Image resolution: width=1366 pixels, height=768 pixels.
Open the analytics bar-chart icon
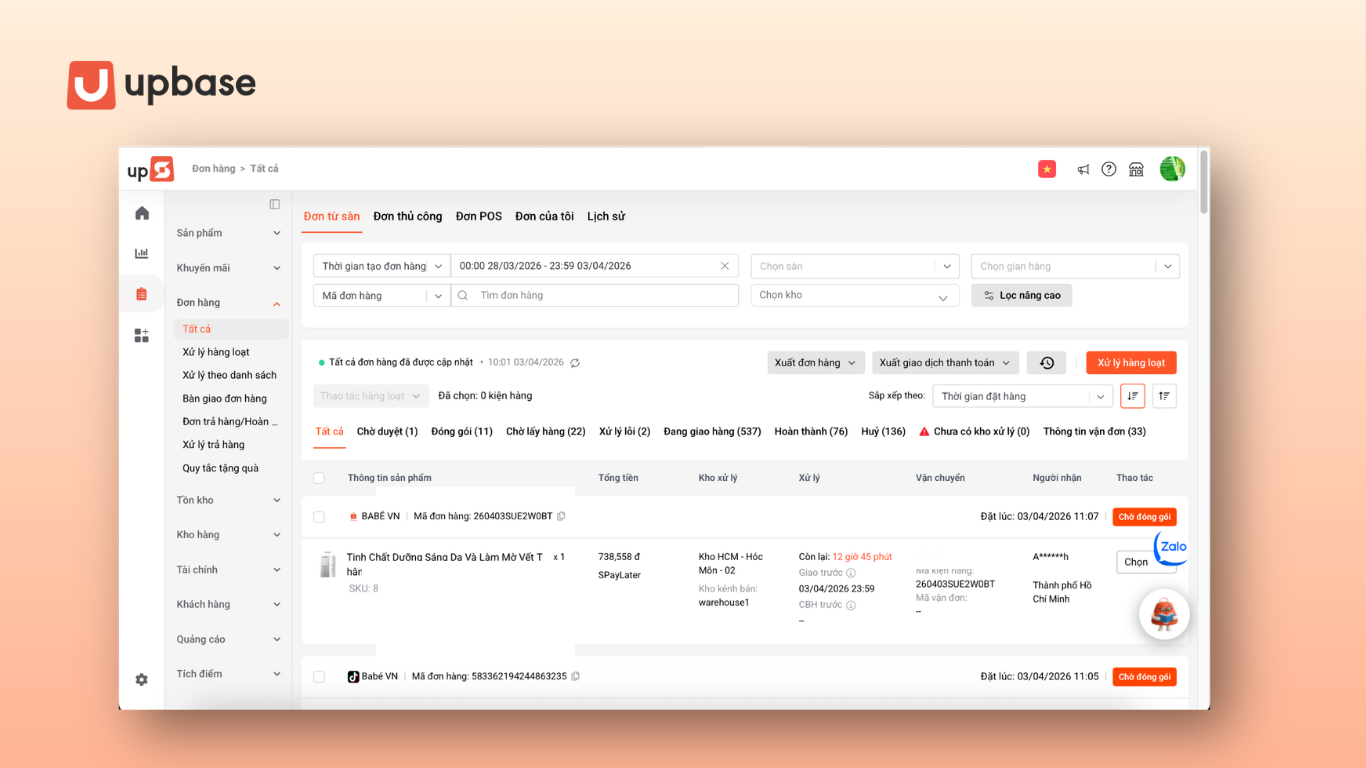tap(142, 253)
